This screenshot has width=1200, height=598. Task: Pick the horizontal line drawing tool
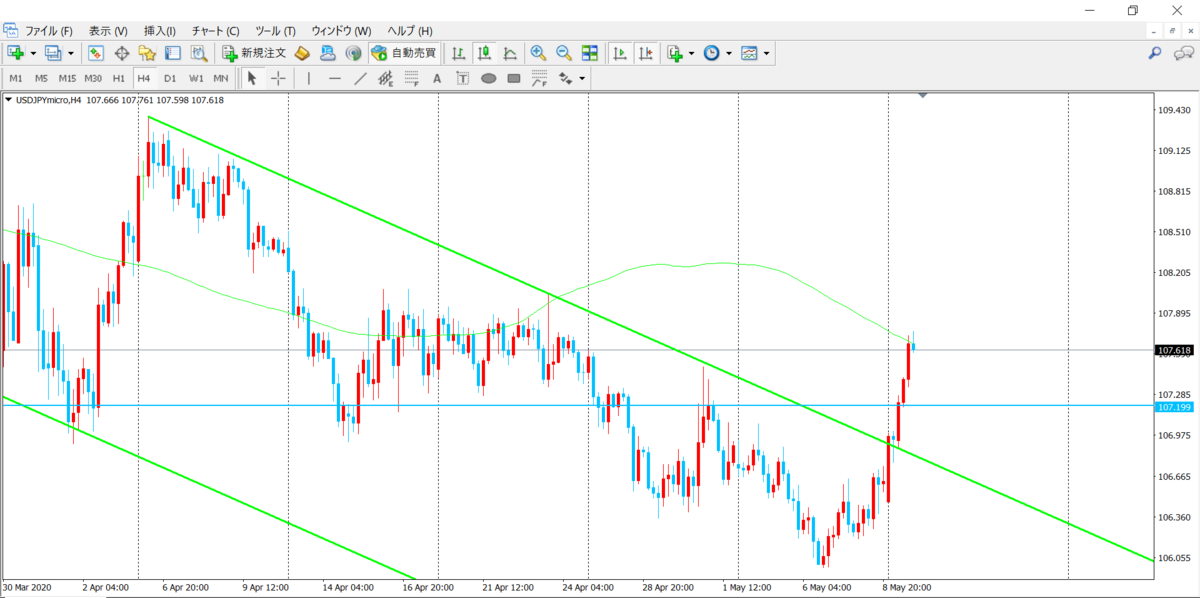coord(335,78)
